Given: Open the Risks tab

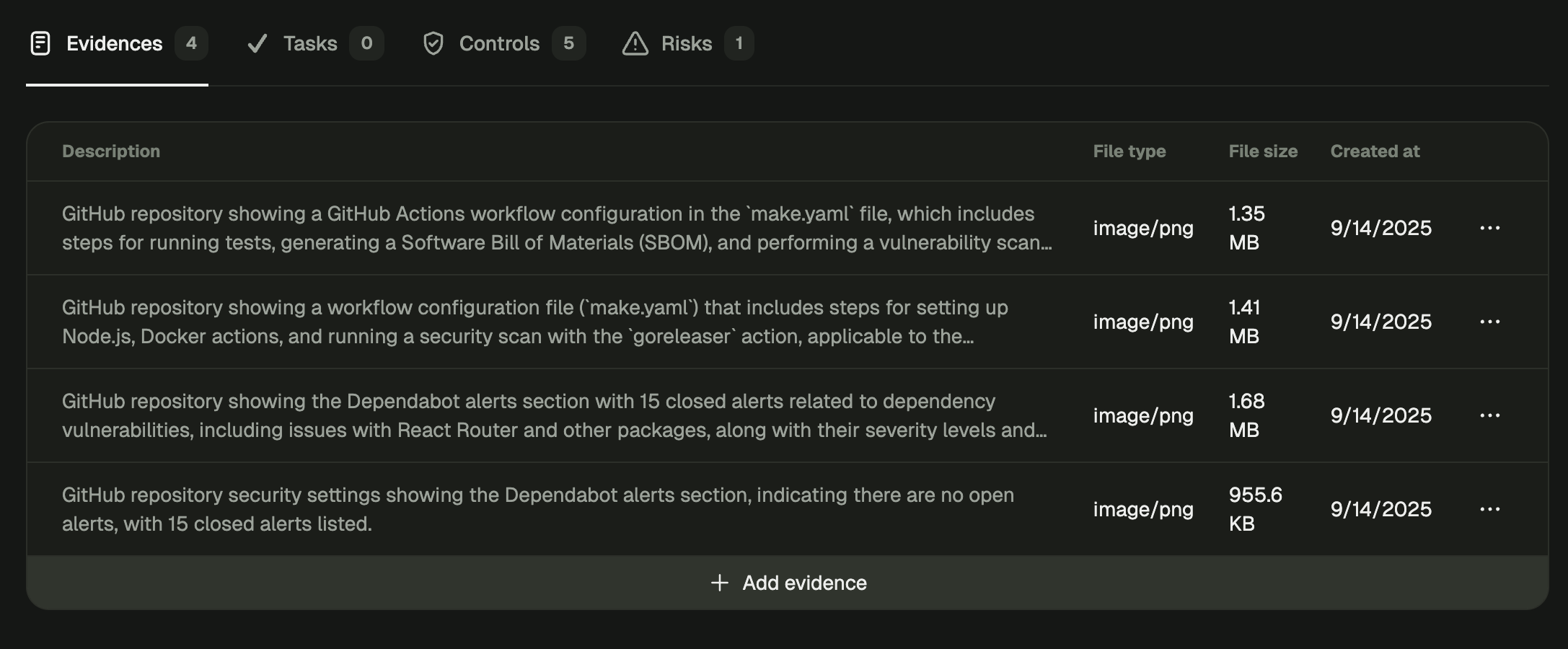Looking at the screenshot, I should coord(686,43).
